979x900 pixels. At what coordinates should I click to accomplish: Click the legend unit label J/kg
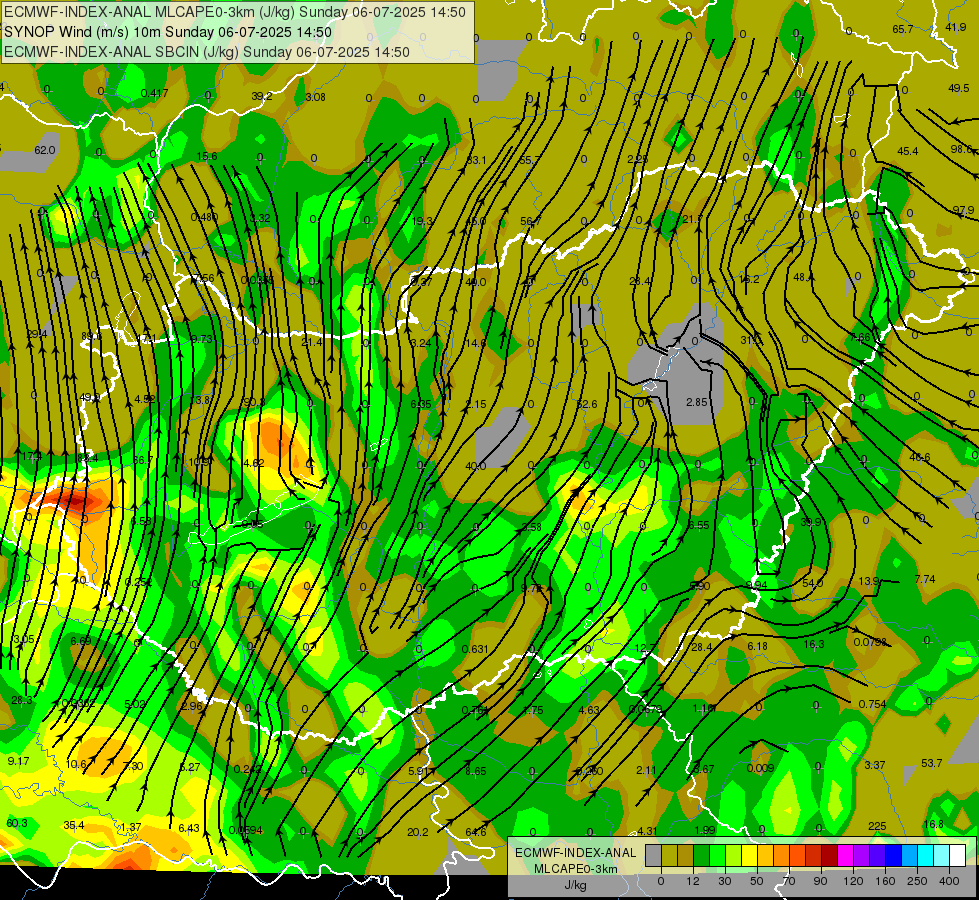coord(575,885)
